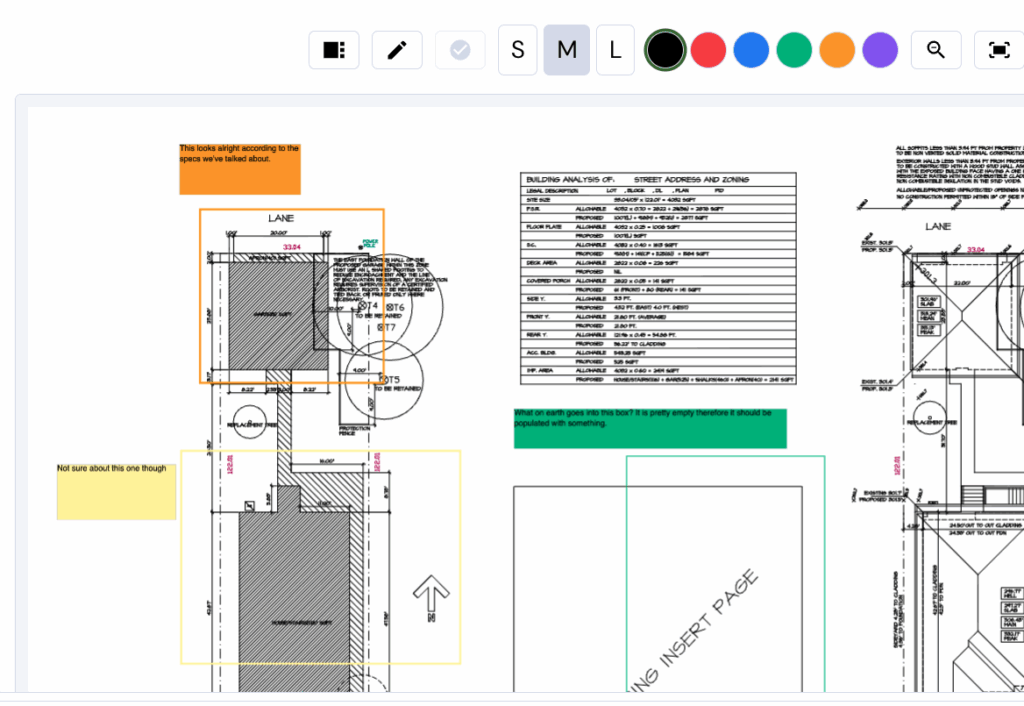Choose the M stroke size
Image resolution: width=1024 pixels, height=706 pixels.
[567, 50]
